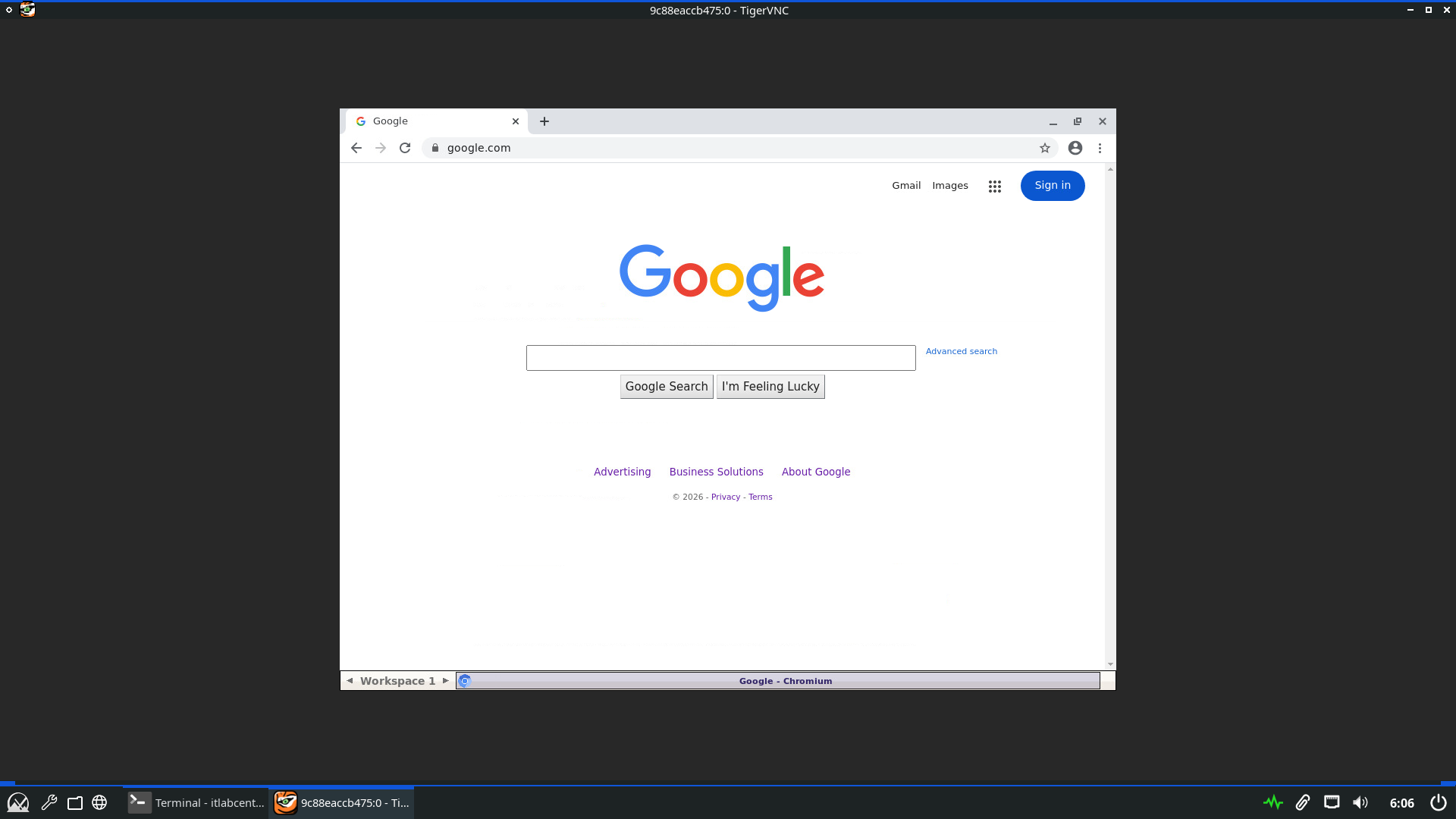Screen dimensions: 1456x819
Task: Bookmark this page with star icon
Action: (x=1045, y=148)
